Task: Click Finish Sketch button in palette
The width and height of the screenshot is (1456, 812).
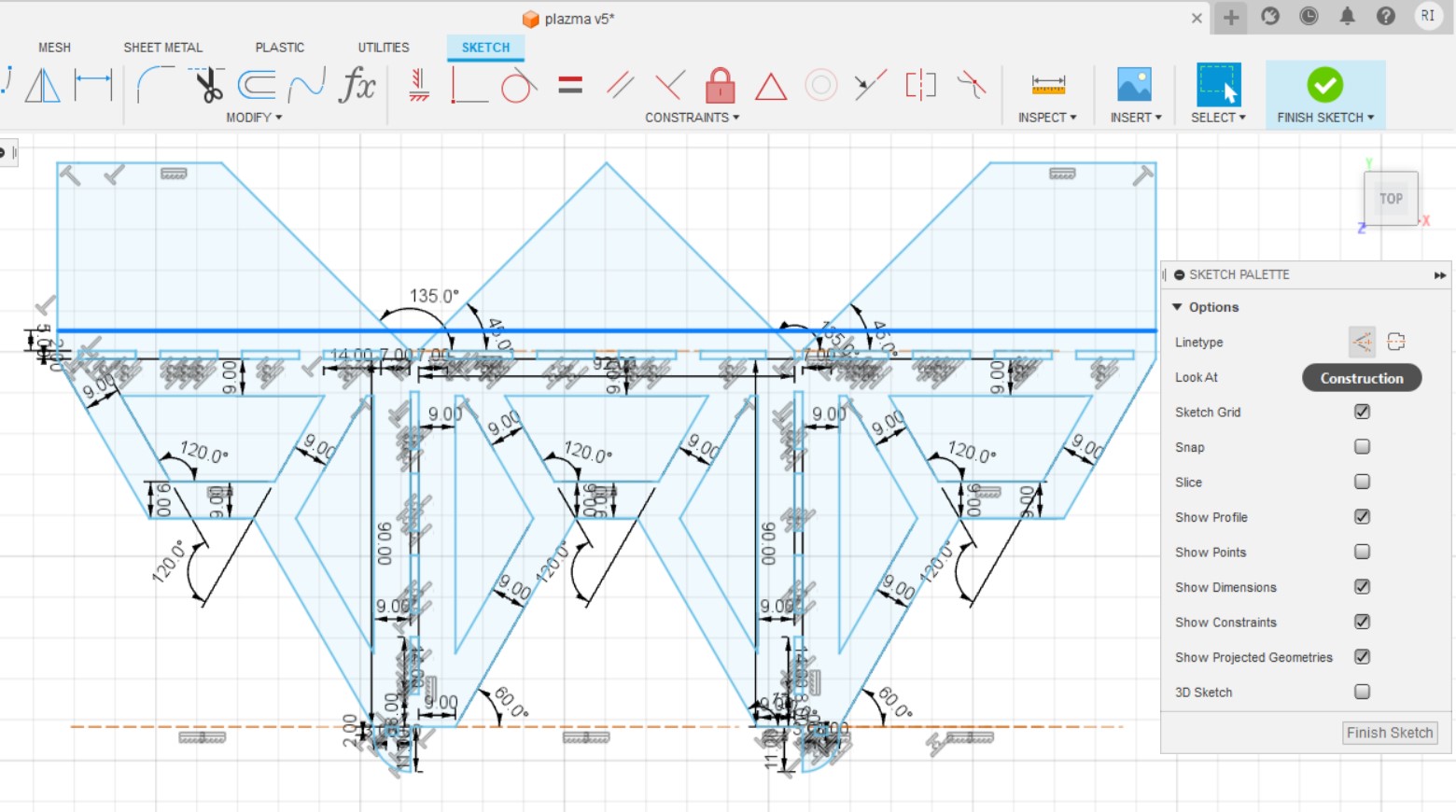Action: pyautogui.click(x=1390, y=733)
